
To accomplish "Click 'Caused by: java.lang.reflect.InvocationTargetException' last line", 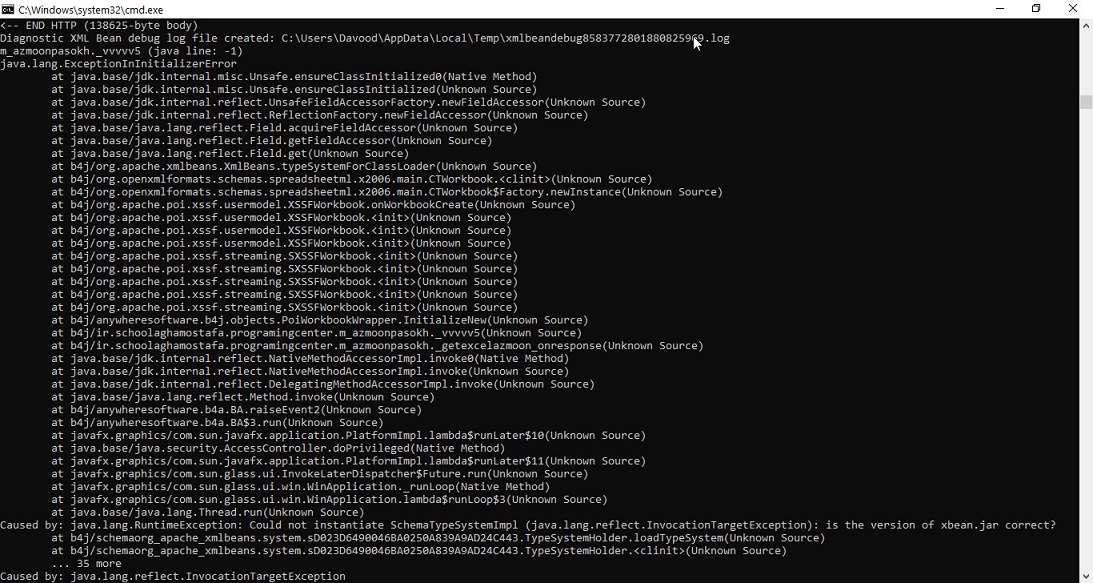I will [x=173, y=577].
